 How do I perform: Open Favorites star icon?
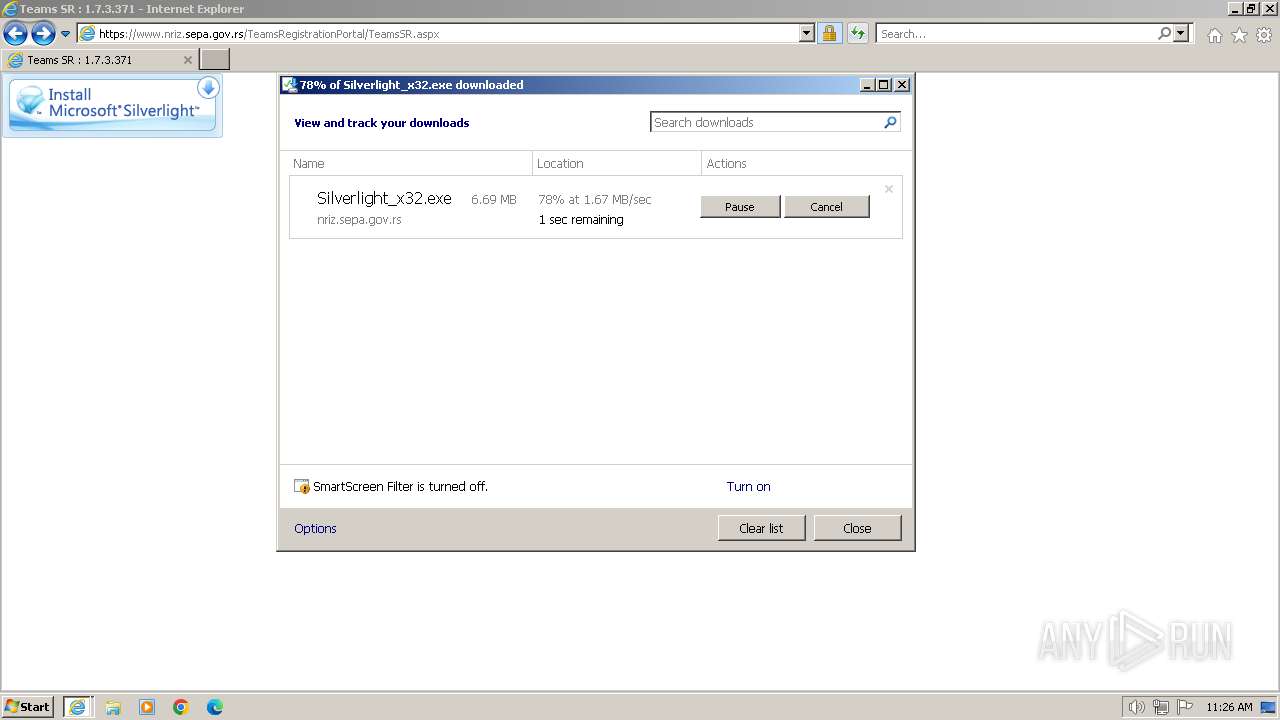pos(1239,35)
